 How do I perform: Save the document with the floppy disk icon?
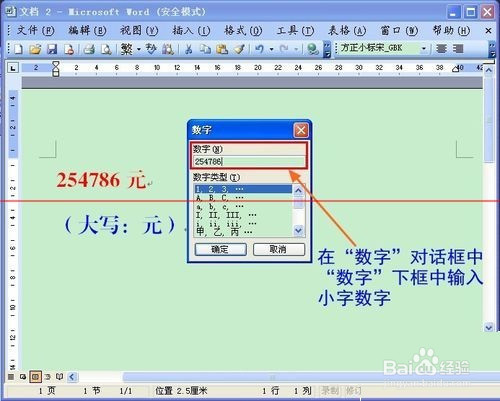click(x=52, y=49)
